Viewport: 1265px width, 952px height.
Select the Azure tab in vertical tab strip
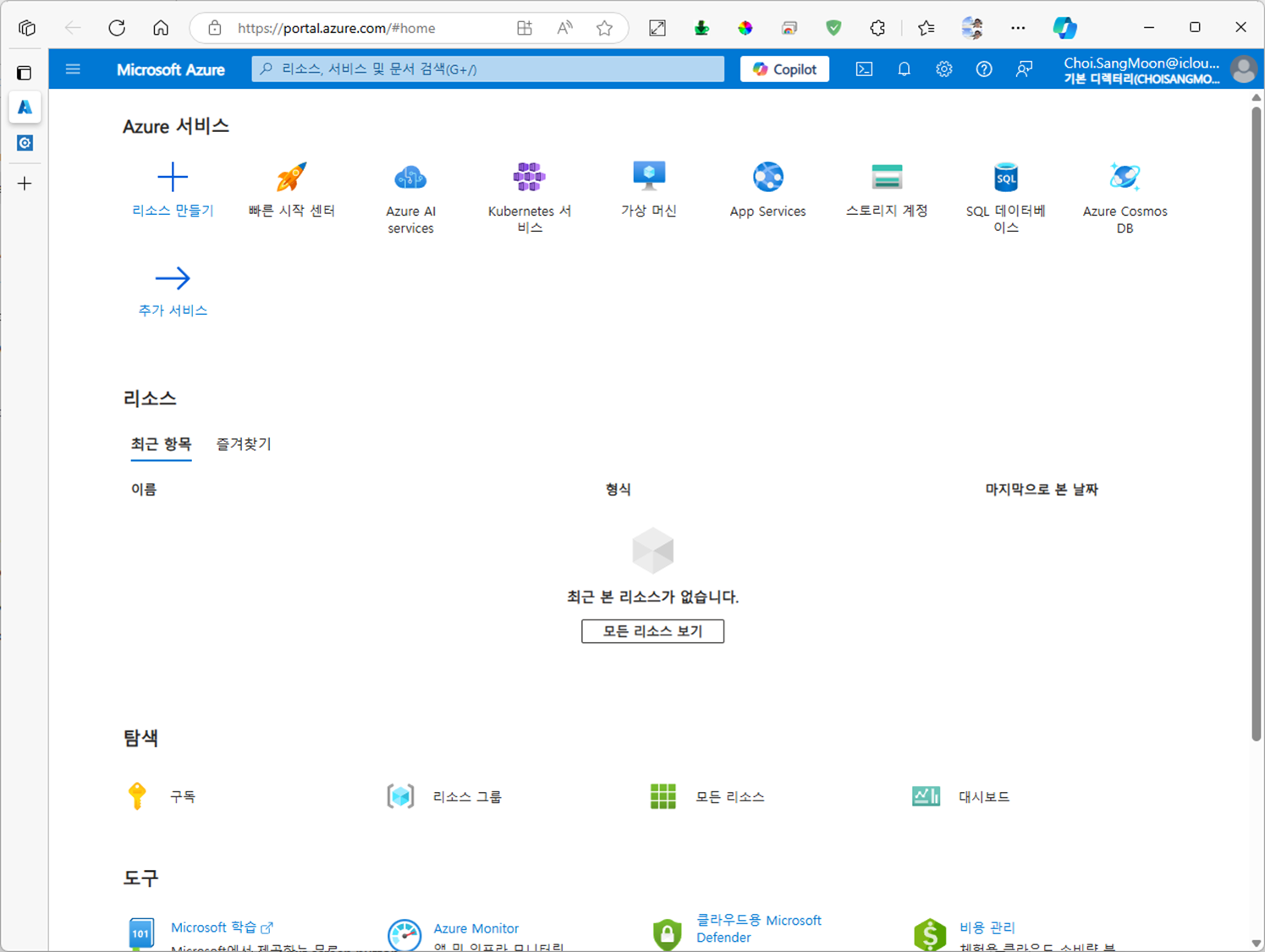point(25,107)
